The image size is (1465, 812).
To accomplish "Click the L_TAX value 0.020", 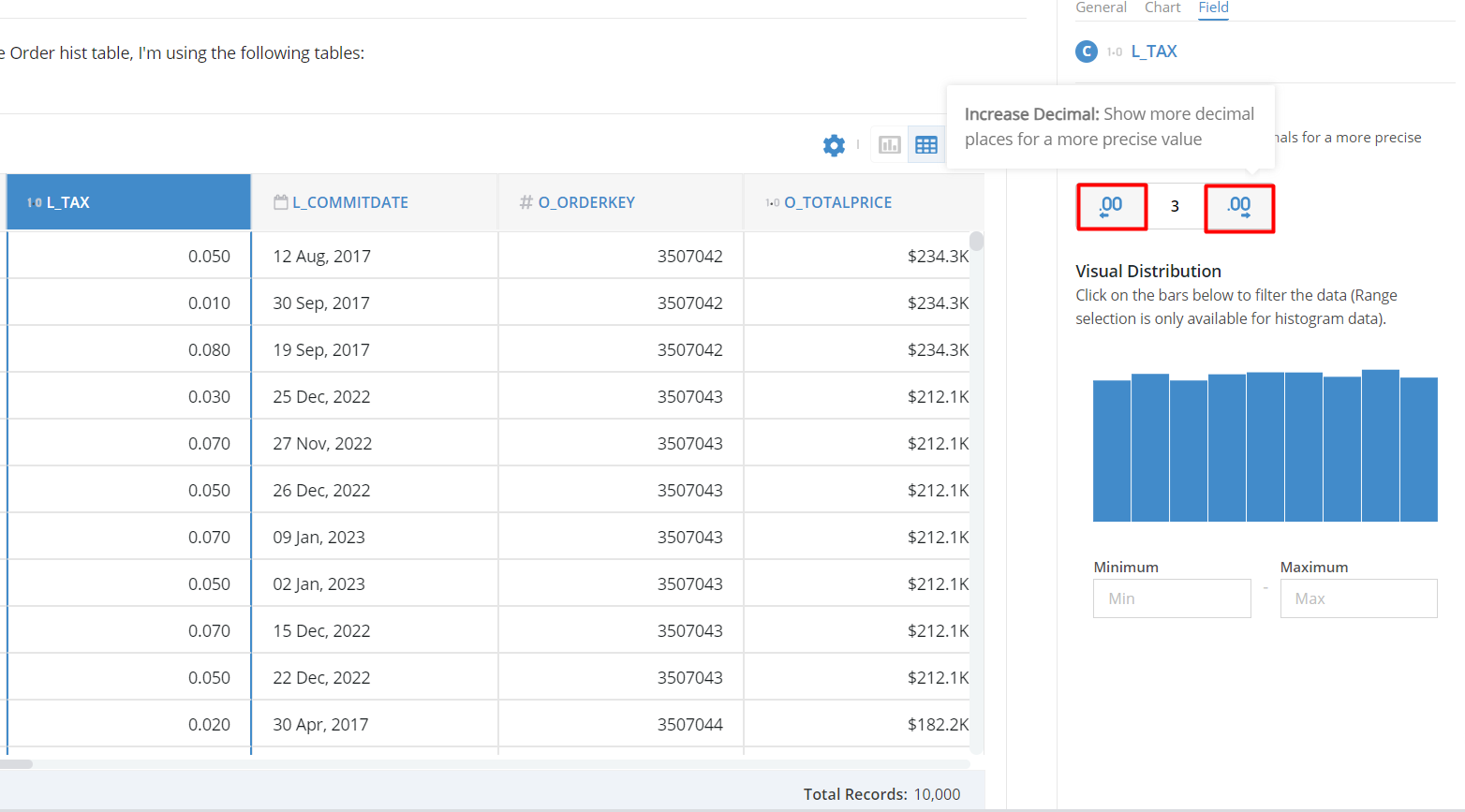I will [x=209, y=724].
